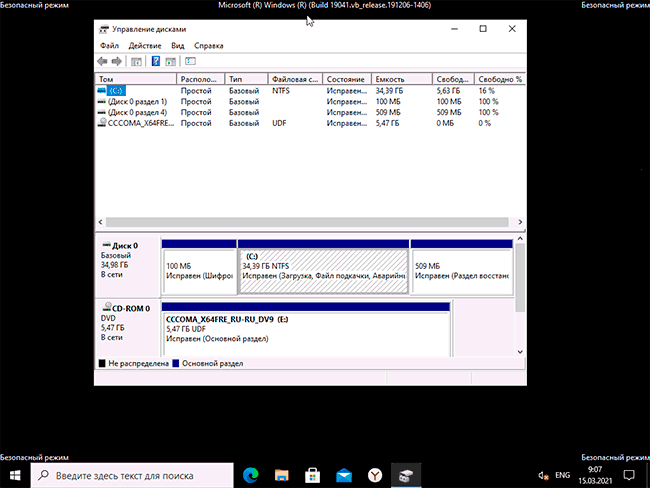Screen dimensions: 650x488
Task: Click the UDF file system cell
Action: [279, 123]
